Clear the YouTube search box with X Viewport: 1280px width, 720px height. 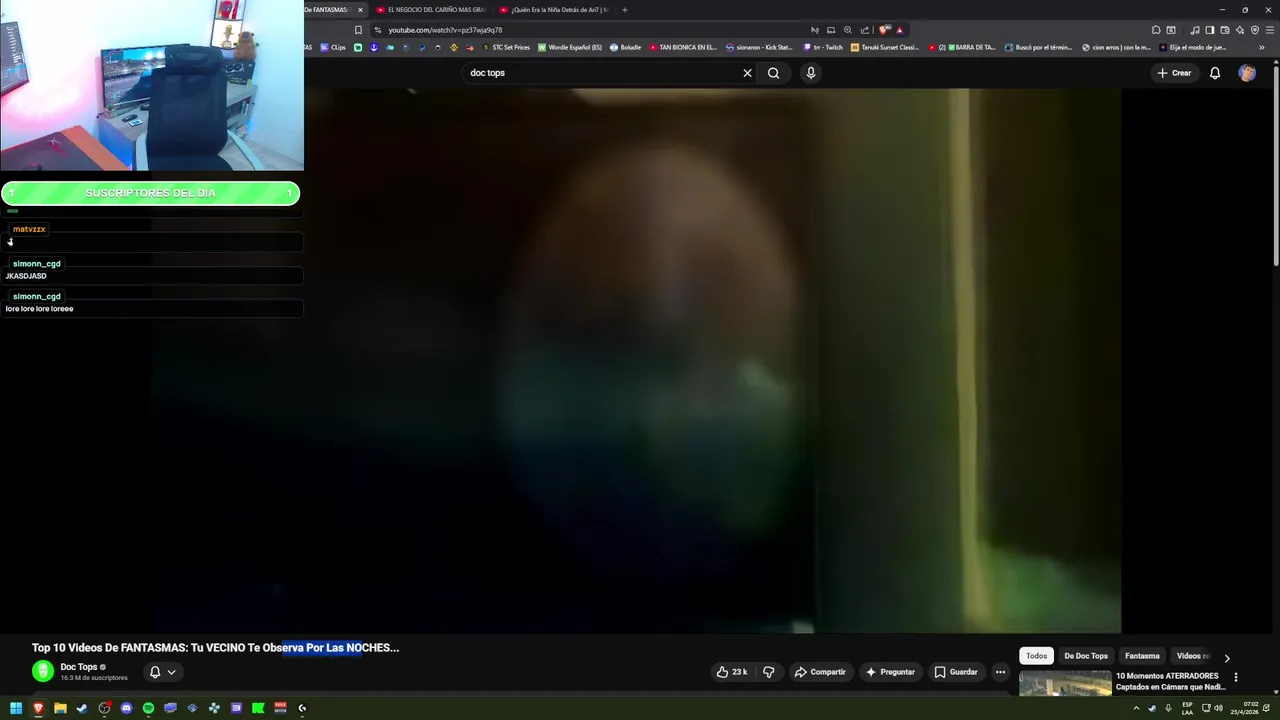(747, 73)
